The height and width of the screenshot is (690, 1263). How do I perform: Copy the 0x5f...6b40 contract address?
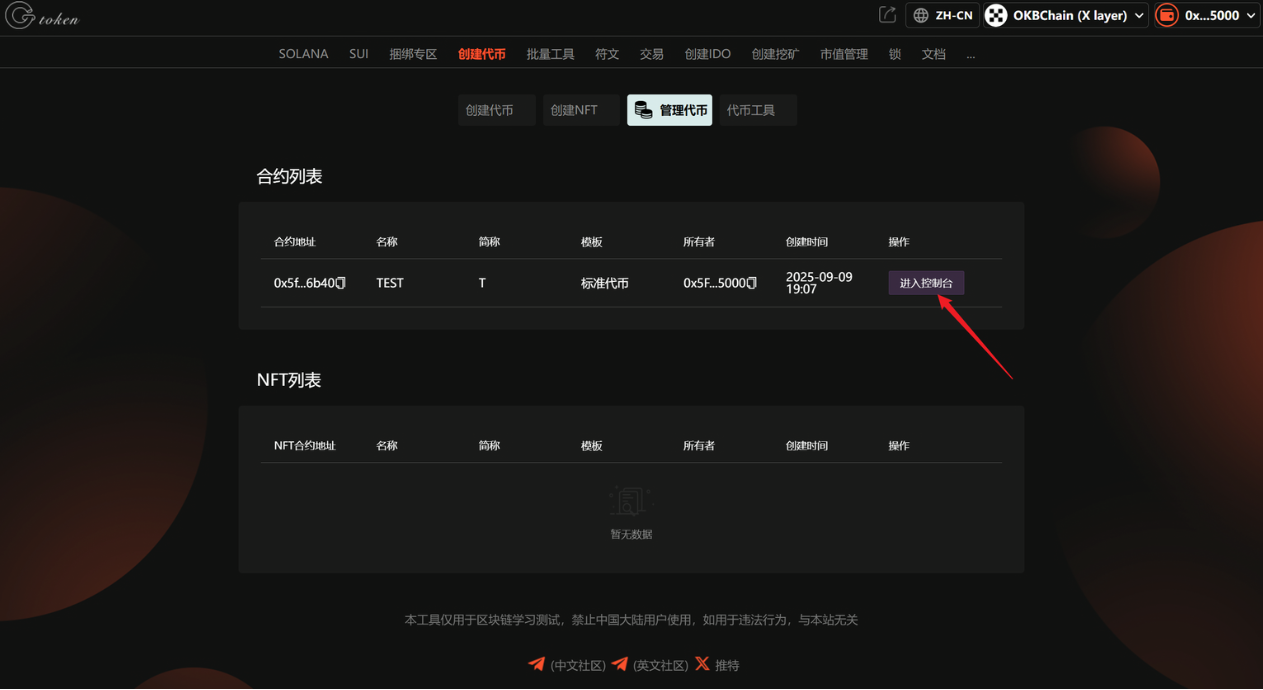tap(341, 283)
